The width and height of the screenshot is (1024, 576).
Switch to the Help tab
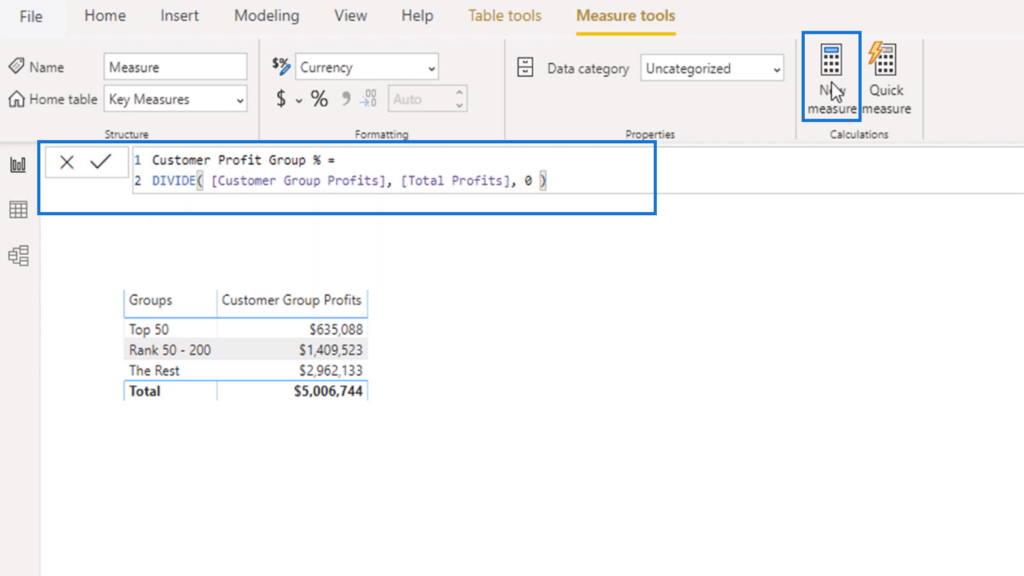pyautogui.click(x=417, y=16)
